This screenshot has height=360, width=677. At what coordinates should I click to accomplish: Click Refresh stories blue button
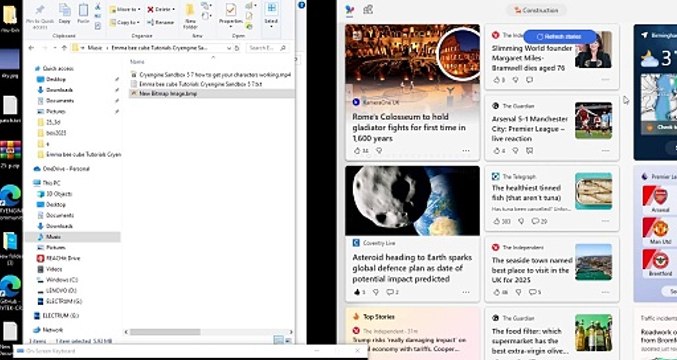click(x=560, y=37)
